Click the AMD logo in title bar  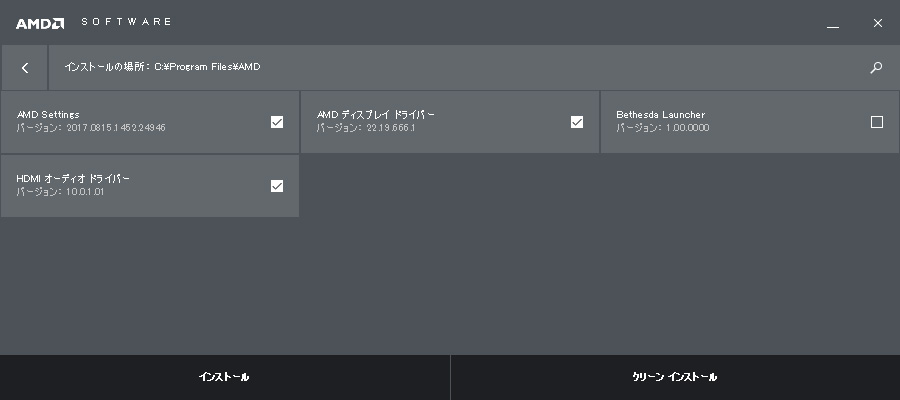coord(41,22)
